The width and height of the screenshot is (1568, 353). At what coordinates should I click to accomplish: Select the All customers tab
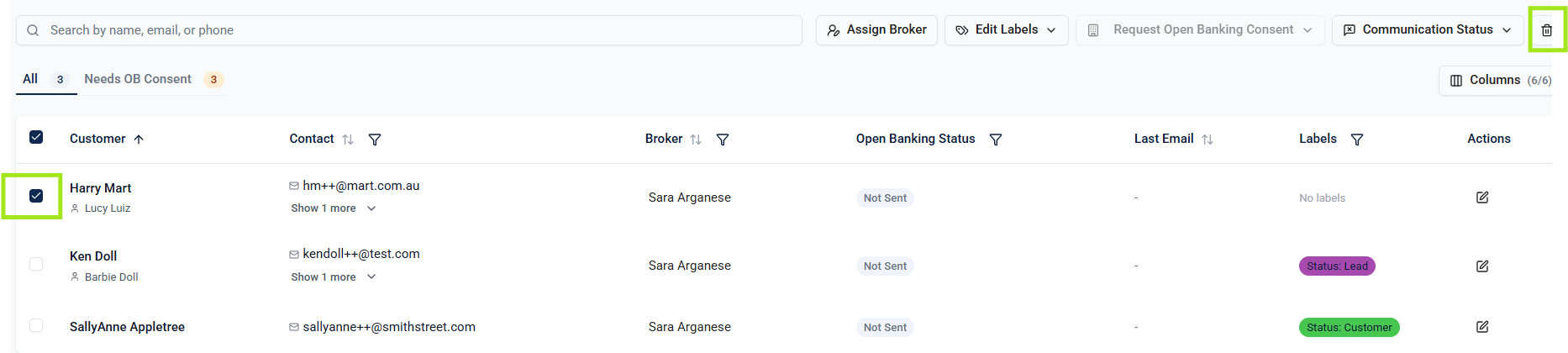click(x=31, y=79)
